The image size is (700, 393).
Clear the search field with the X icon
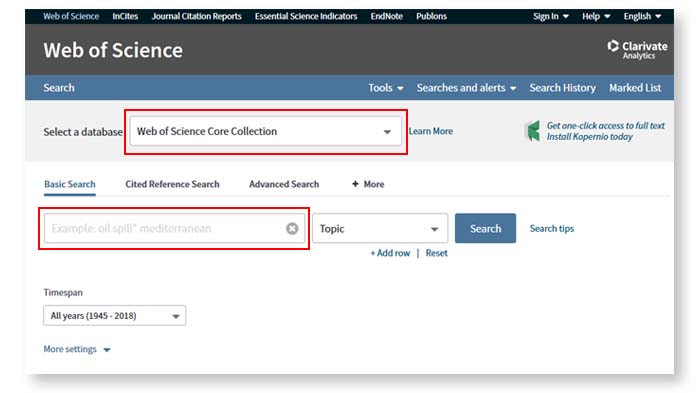pos(292,229)
